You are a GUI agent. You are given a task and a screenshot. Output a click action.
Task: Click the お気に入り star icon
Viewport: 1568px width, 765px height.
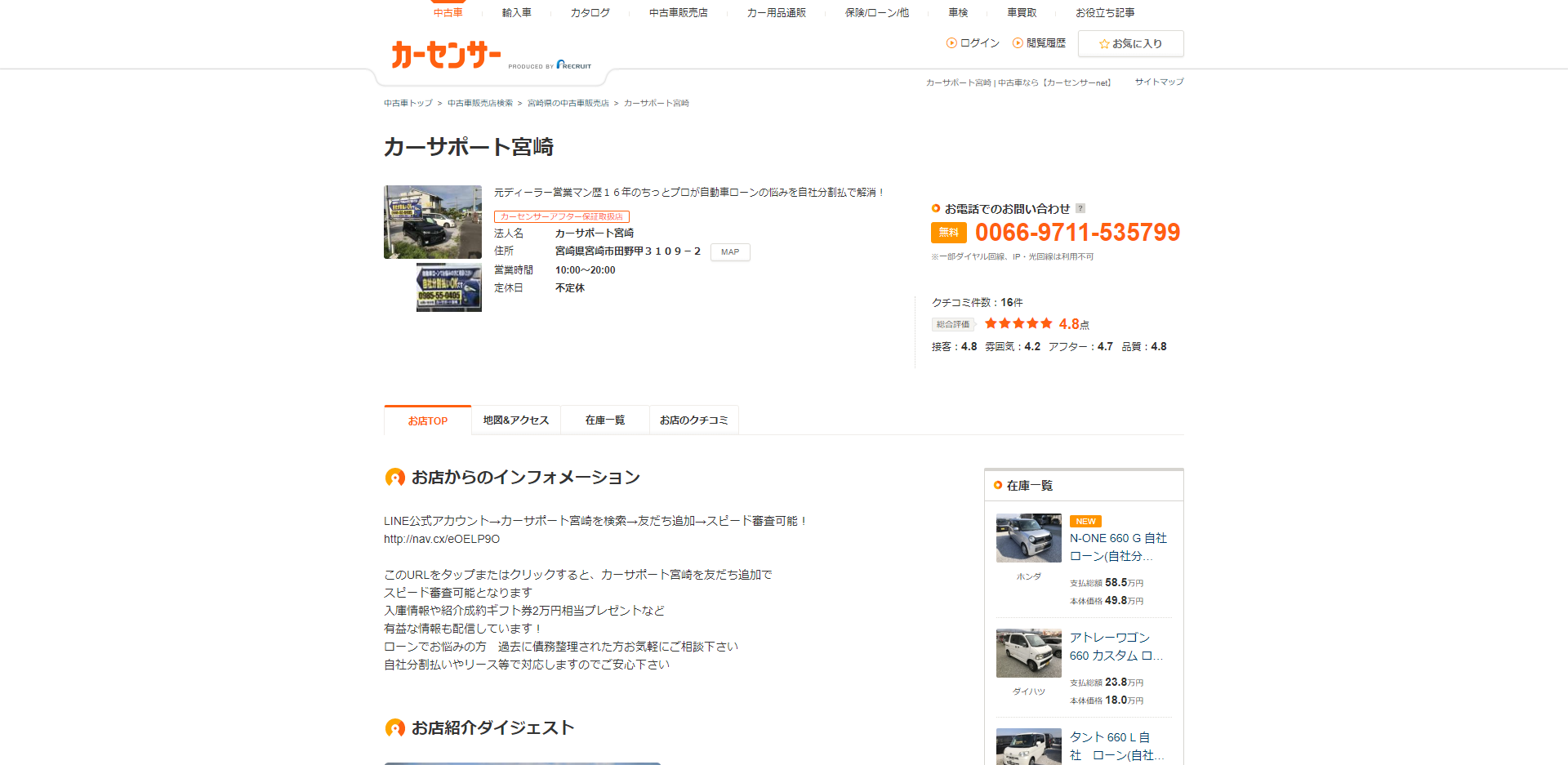(1104, 44)
